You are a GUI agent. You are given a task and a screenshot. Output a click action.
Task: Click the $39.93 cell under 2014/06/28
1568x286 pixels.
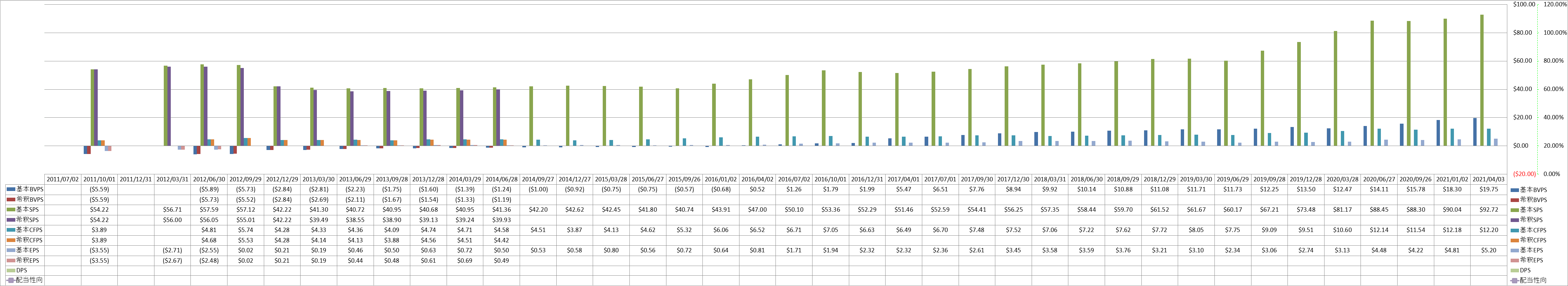point(502,220)
